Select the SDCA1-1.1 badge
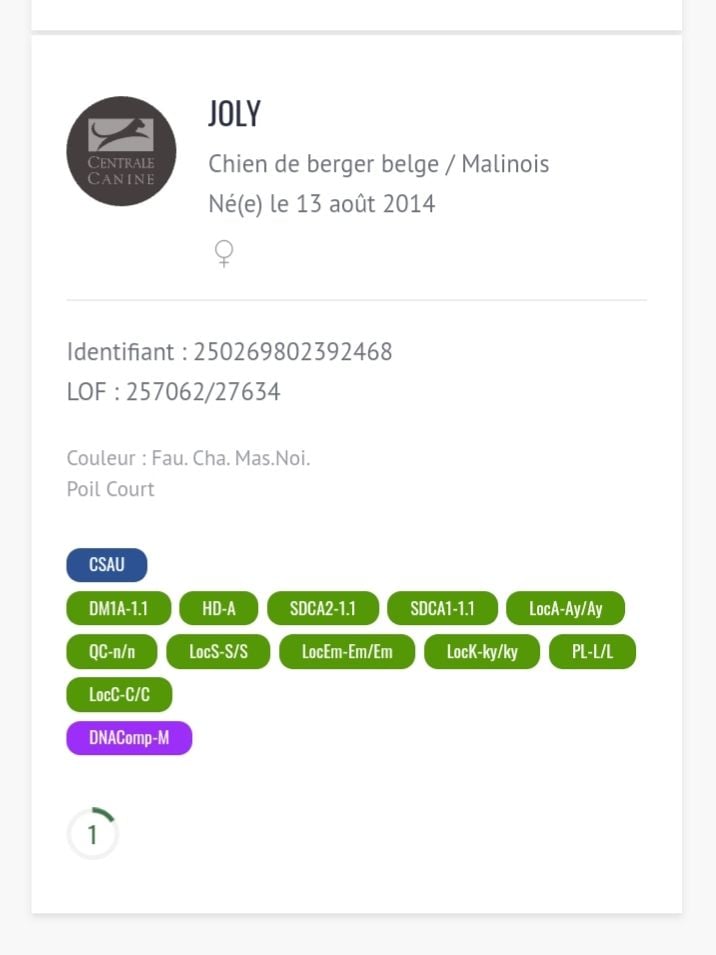 pyautogui.click(x=442, y=608)
